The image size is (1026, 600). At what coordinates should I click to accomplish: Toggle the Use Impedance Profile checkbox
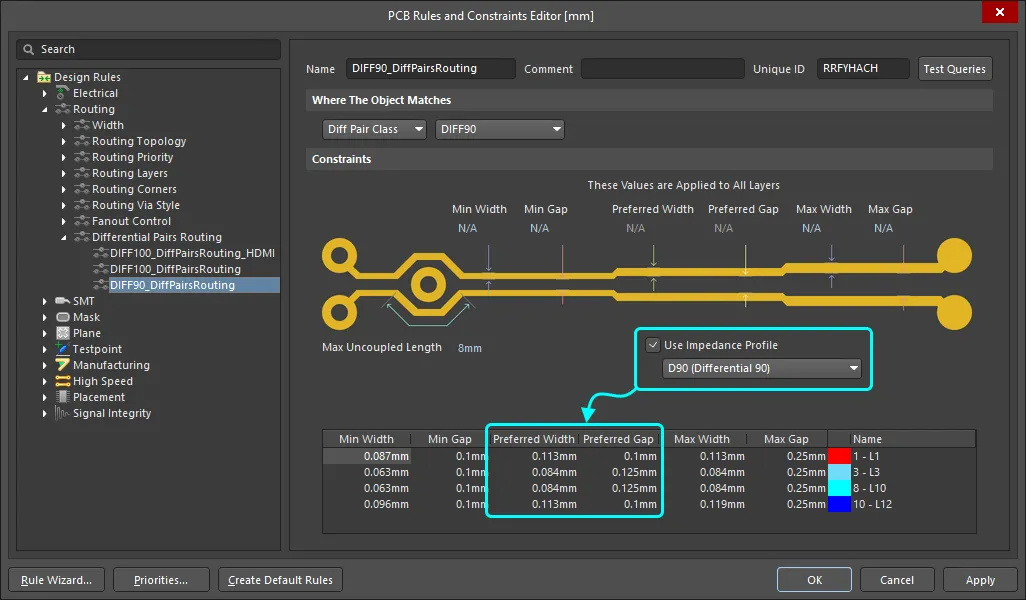tap(653, 345)
